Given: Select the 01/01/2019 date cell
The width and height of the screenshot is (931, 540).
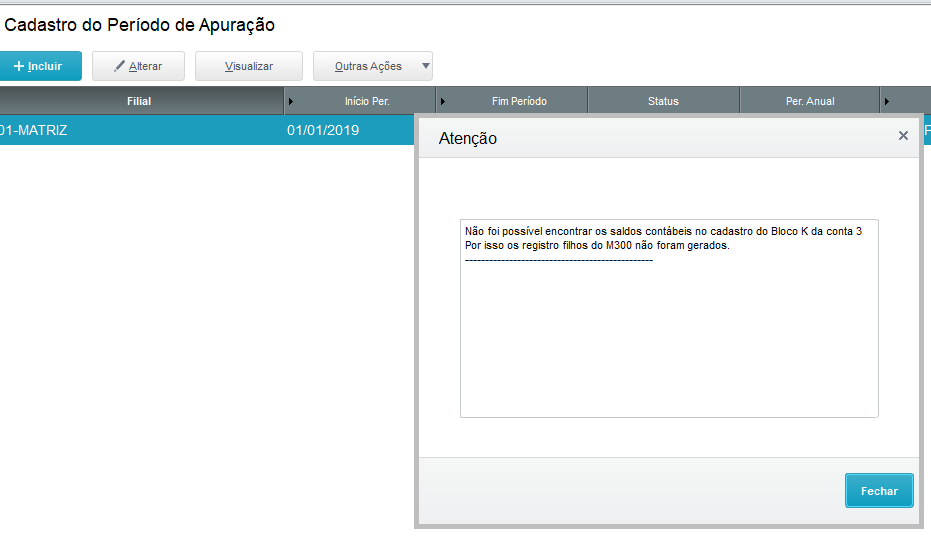Looking at the screenshot, I should (x=323, y=130).
